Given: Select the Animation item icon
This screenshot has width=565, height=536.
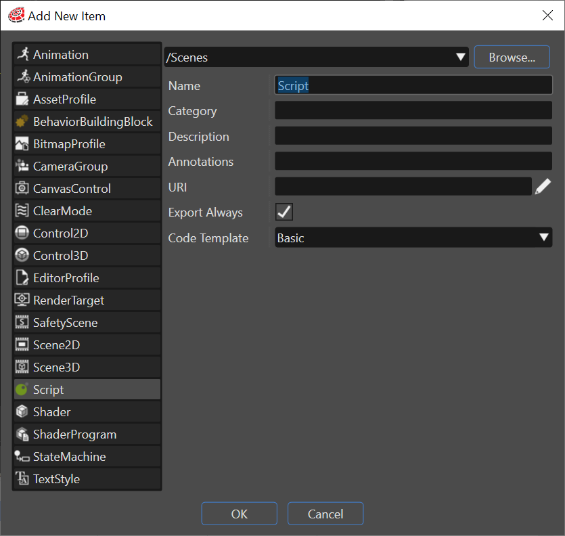Looking at the screenshot, I should 23,54.
